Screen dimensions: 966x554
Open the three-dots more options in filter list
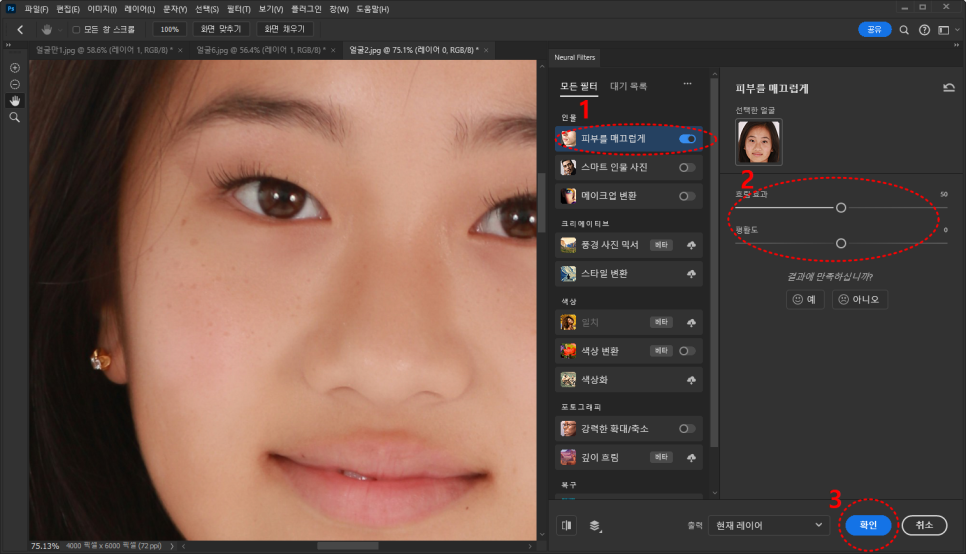[688, 84]
